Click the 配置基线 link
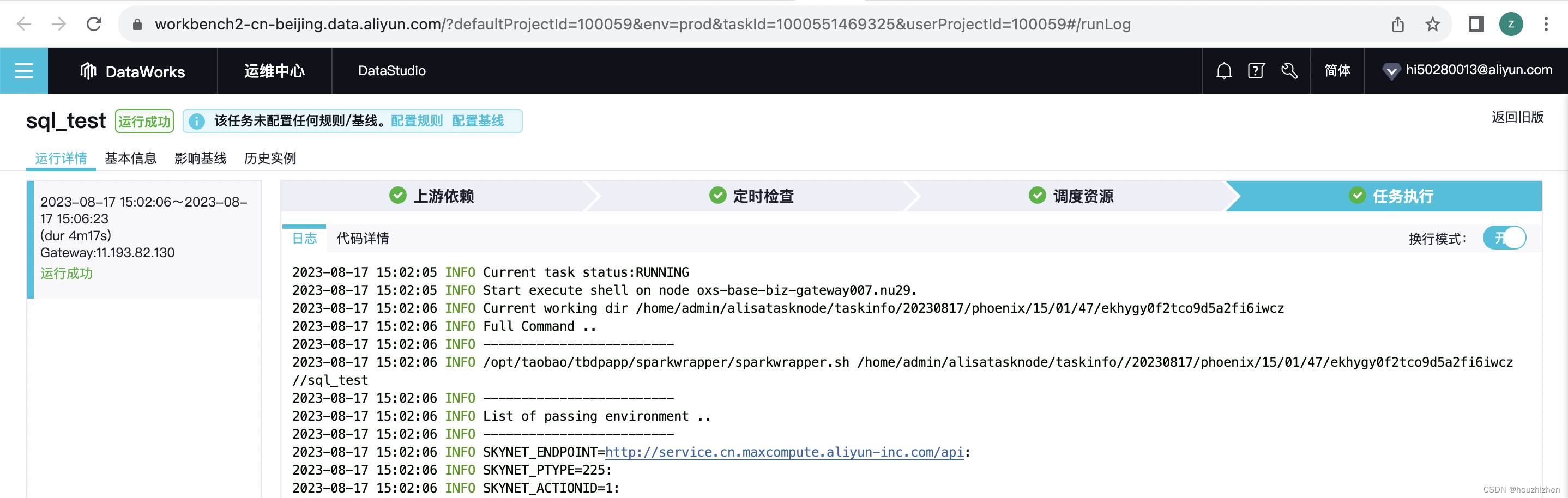 (478, 121)
